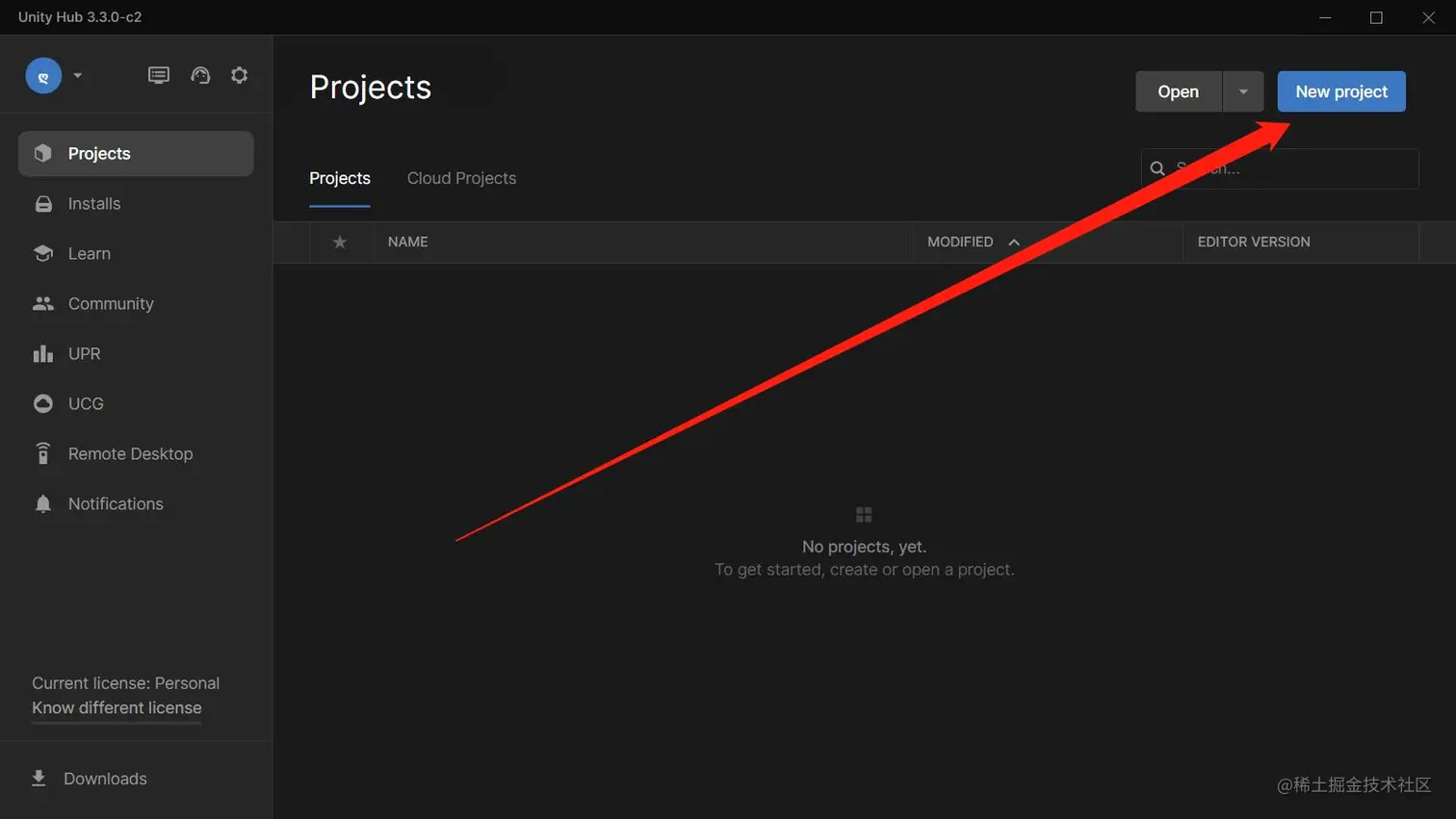Screen dimensions: 1456x819
Task: Open Unity Hub preferences gear
Action: 239,74
